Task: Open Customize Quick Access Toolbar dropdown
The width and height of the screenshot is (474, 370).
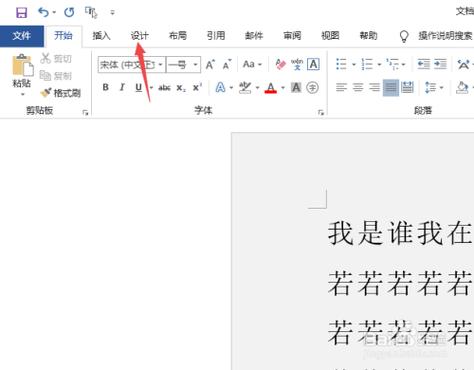Action: [112, 13]
